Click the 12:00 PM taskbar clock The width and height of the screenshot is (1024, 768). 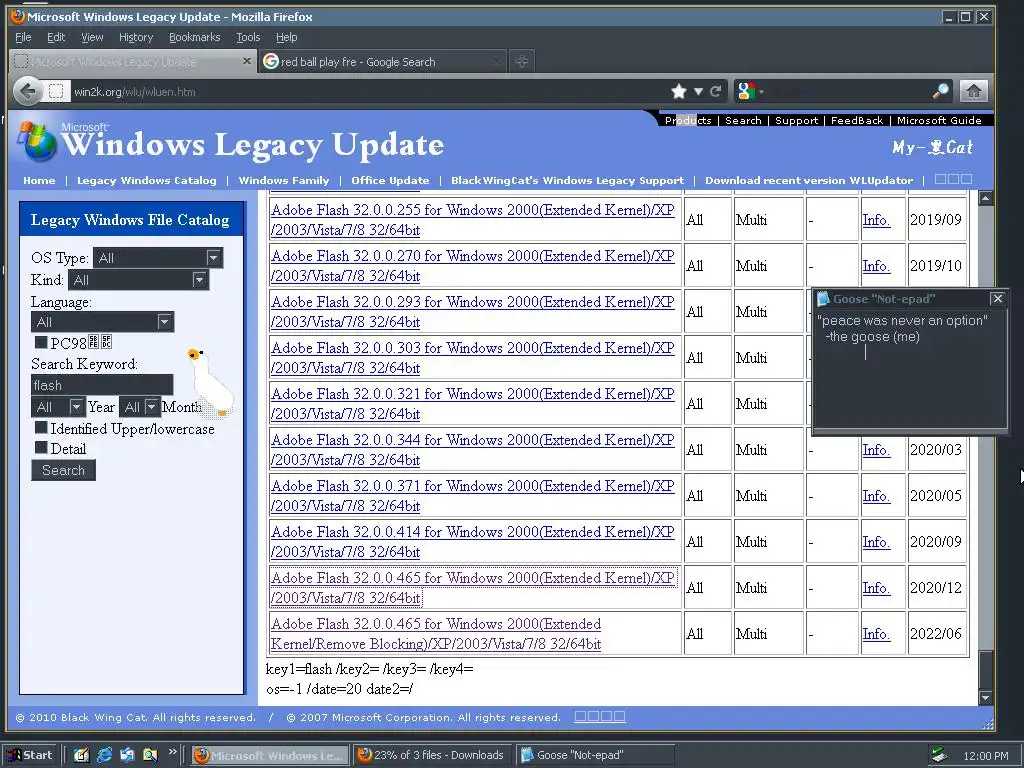[985, 756]
